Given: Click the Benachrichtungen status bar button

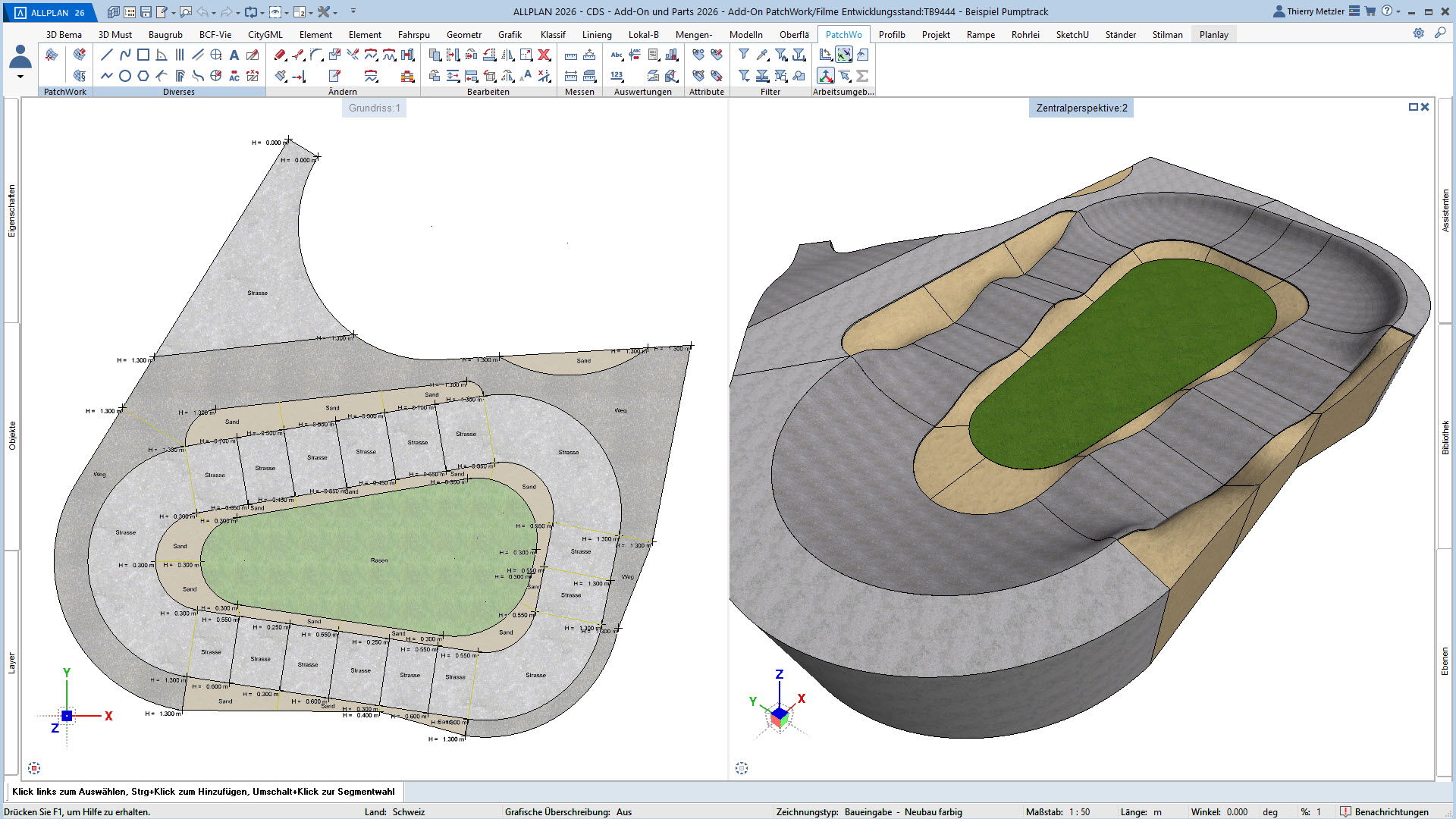Looking at the screenshot, I should click(x=1384, y=811).
